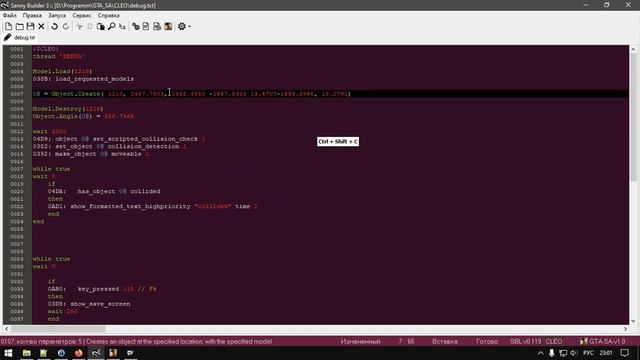Open the Windows Start menu
Viewport: 640px width, 360px height.
coord(8,353)
